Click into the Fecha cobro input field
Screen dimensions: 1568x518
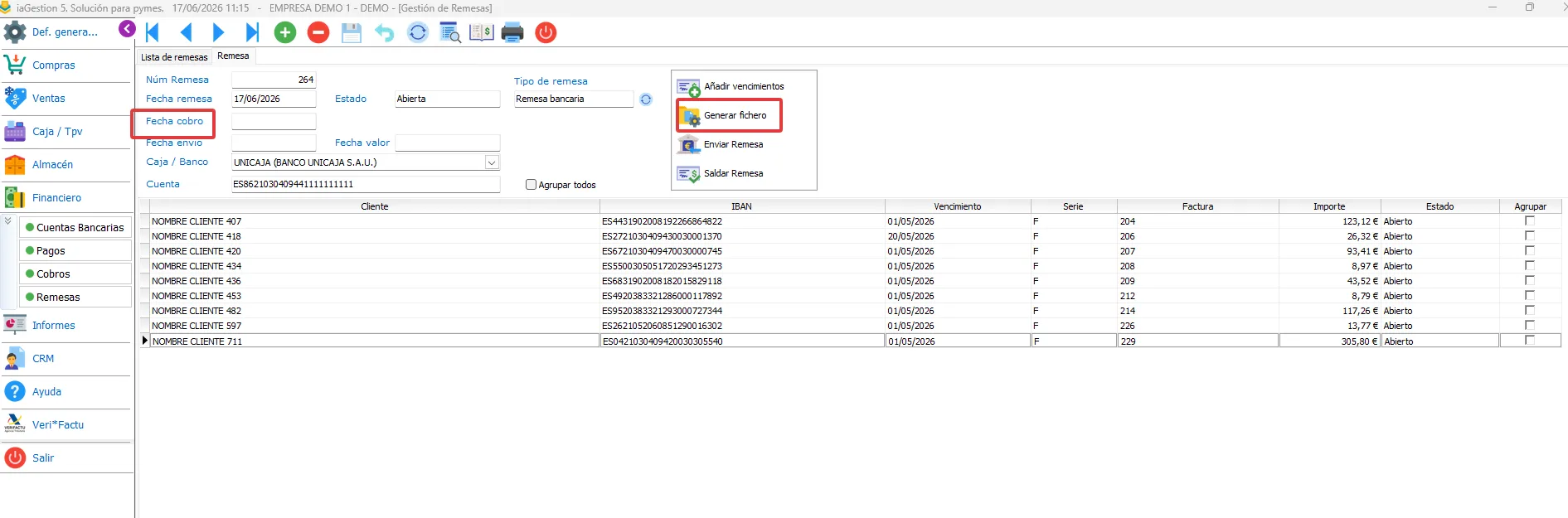pos(274,121)
